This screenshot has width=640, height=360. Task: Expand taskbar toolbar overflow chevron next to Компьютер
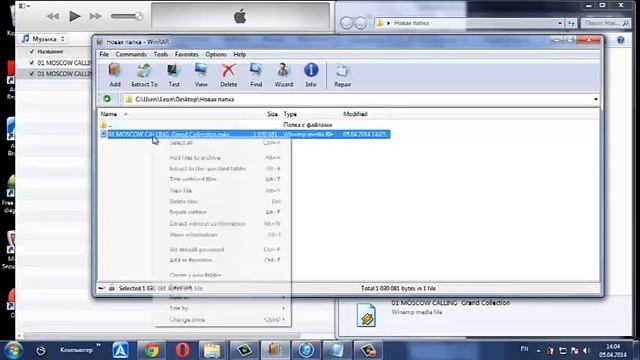(x=98, y=346)
